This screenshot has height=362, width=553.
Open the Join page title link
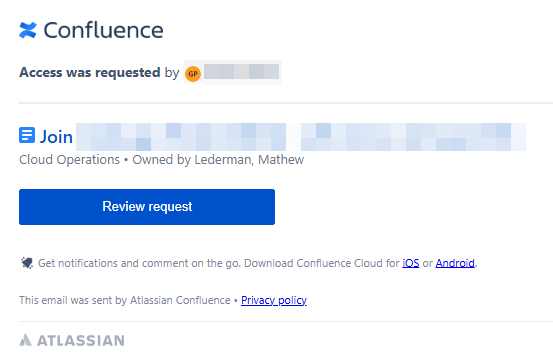click(x=56, y=137)
